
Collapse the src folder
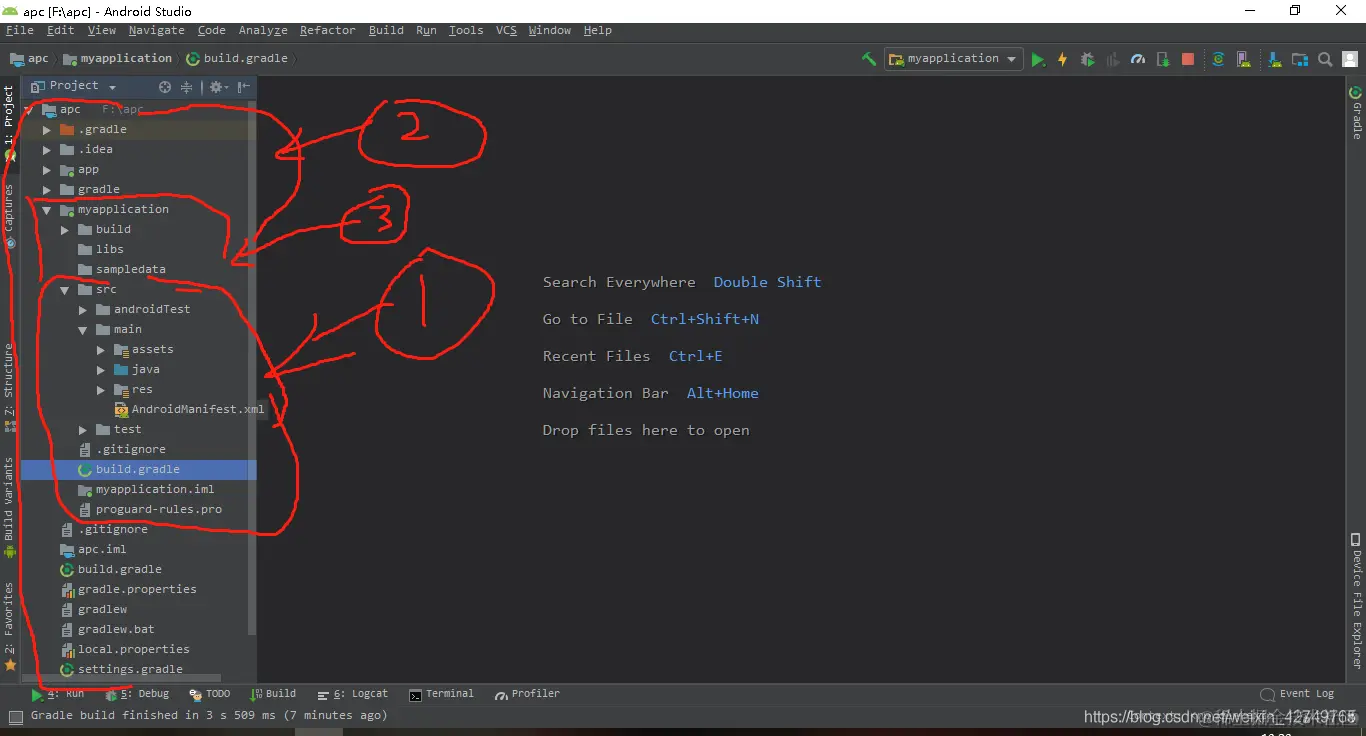point(64,290)
